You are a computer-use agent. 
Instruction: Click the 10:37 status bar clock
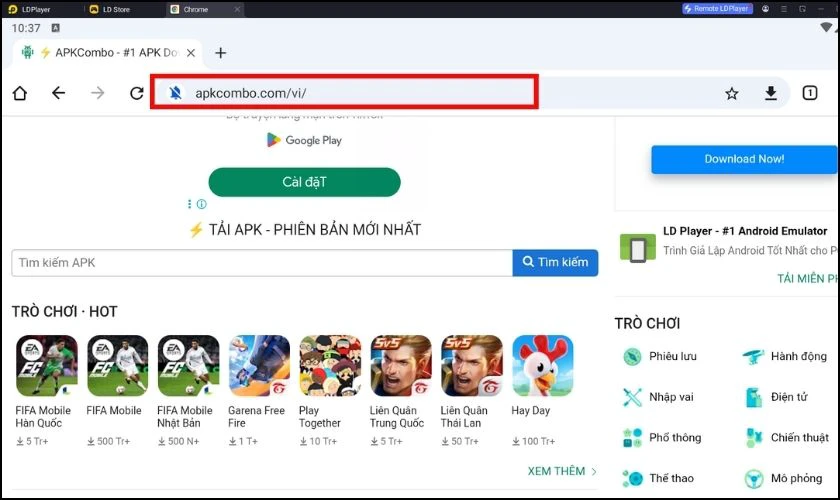26,28
